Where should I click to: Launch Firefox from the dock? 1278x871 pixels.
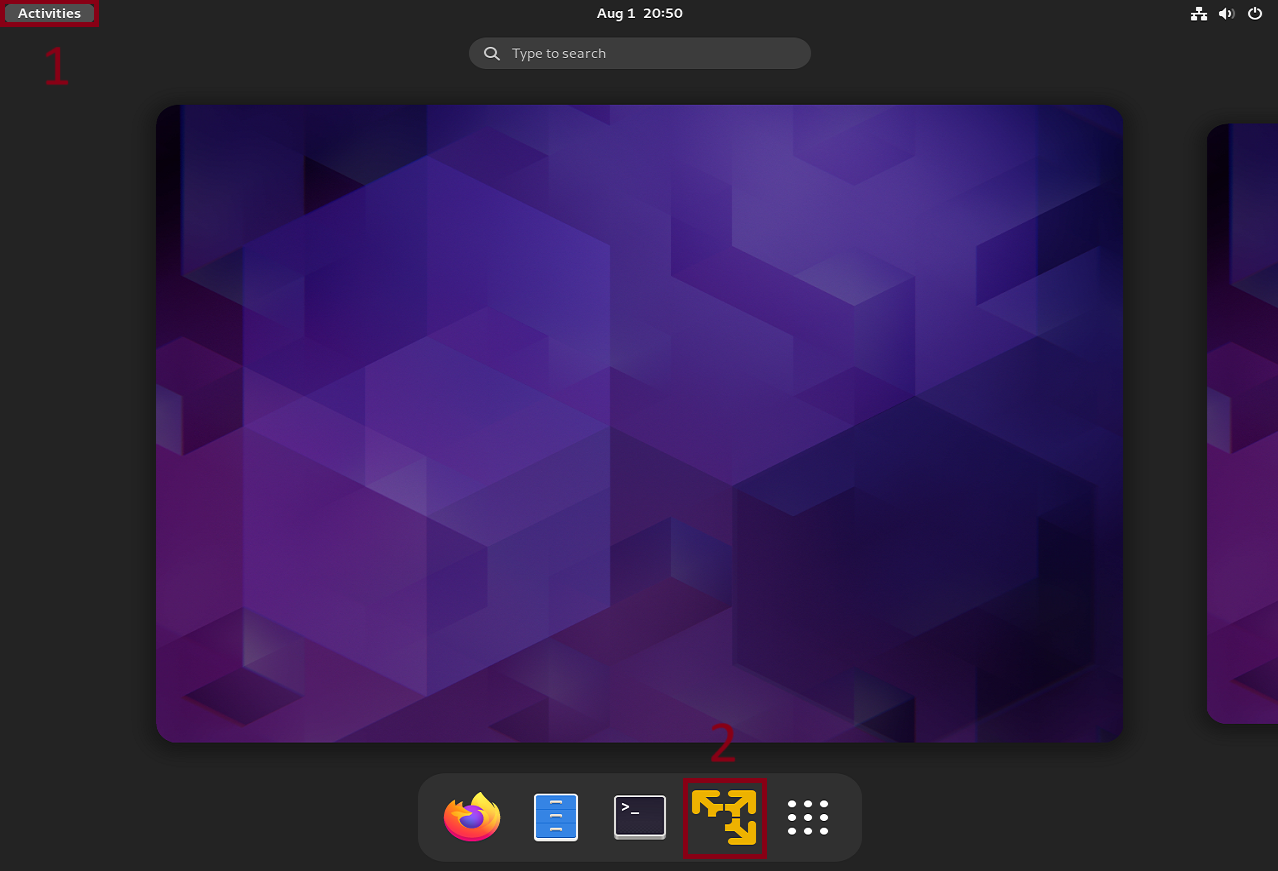click(x=472, y=817)
